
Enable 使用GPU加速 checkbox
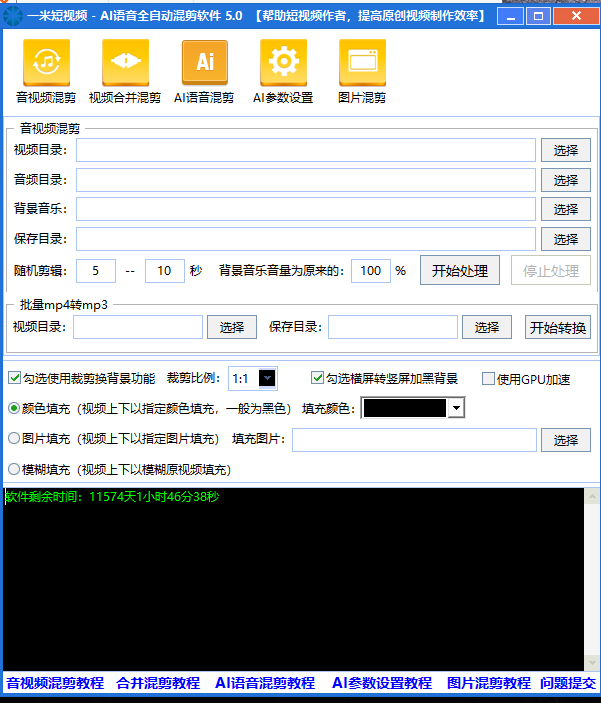pos(489,379)
